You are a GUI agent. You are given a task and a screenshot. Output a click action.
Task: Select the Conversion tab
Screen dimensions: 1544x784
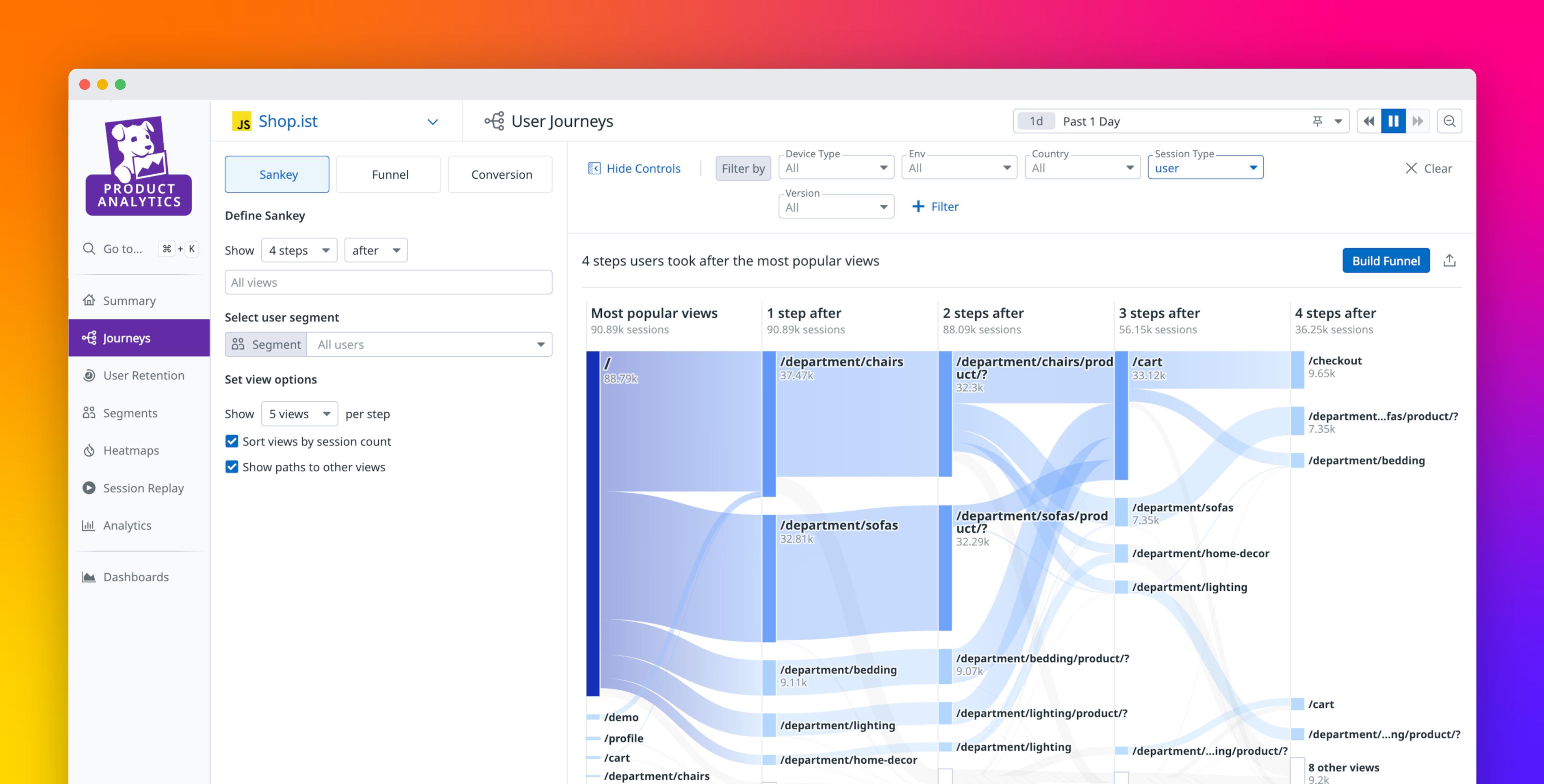pos(501,174)
